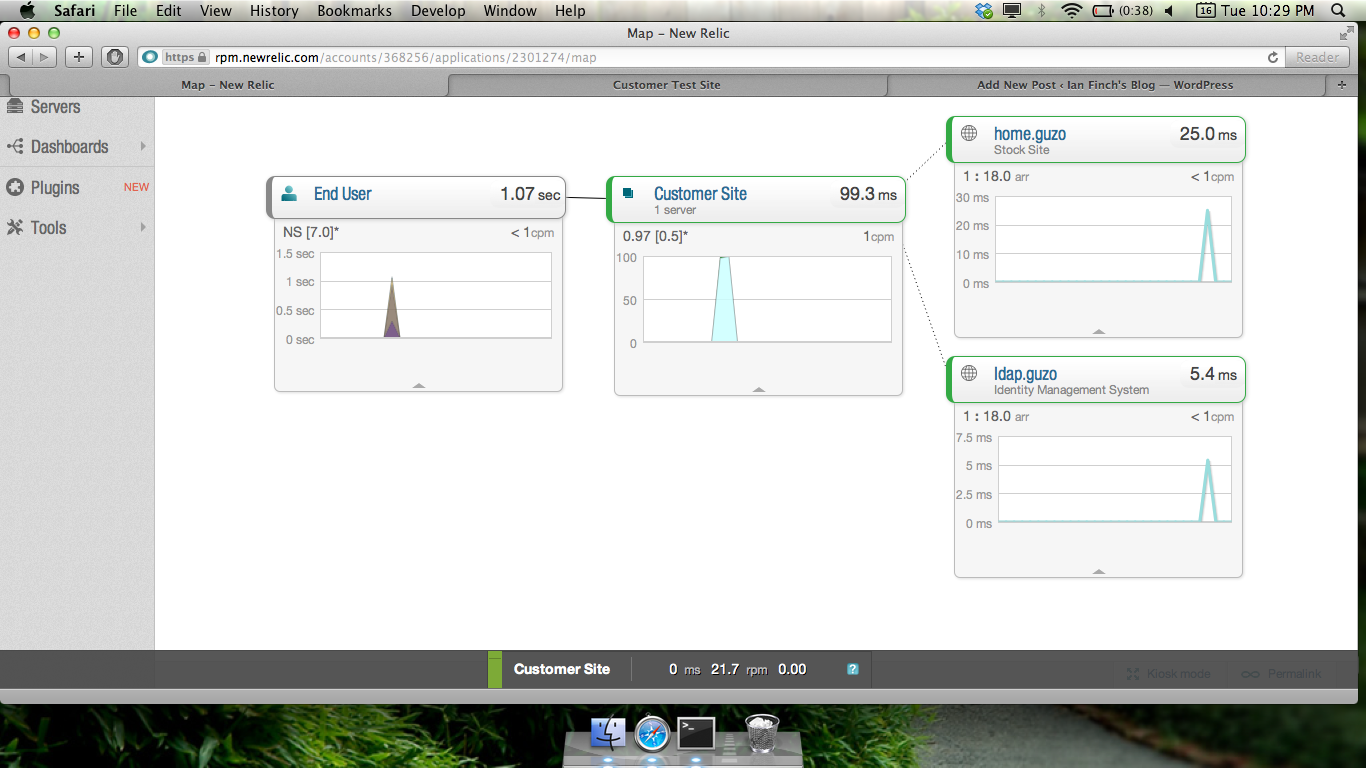Toggle Kiosk mode
Viewport: 1366px width, 768px height.
click(x=1168, y=674)
